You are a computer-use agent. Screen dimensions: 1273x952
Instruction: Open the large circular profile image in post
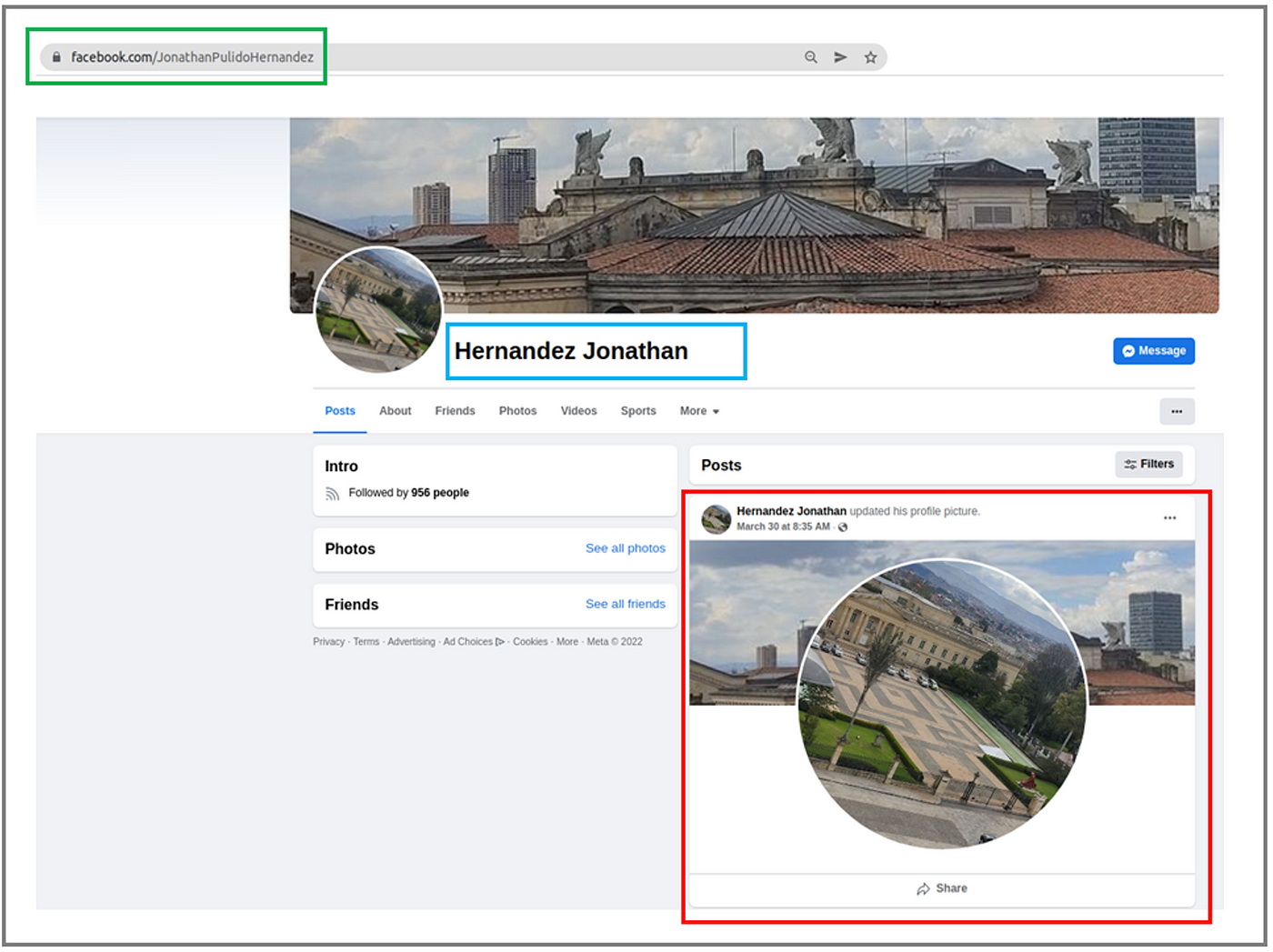[x=942, y=704]
